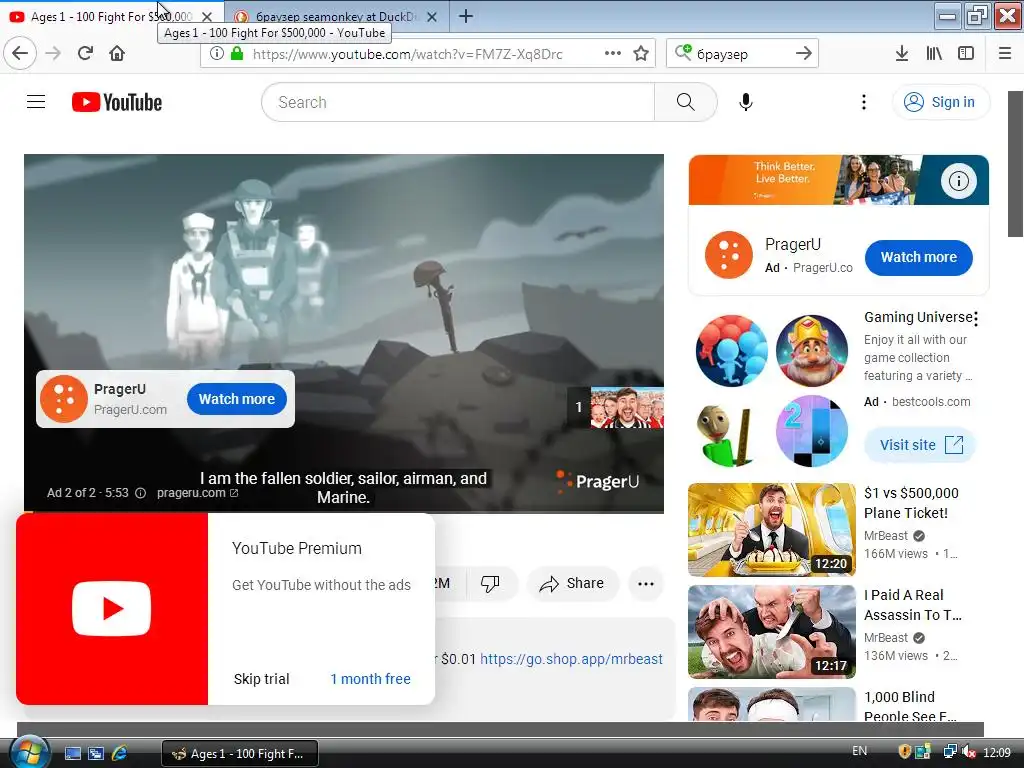
Task: Launch Internet Explorer from the quick launch
Action: [x=120, y=754]
